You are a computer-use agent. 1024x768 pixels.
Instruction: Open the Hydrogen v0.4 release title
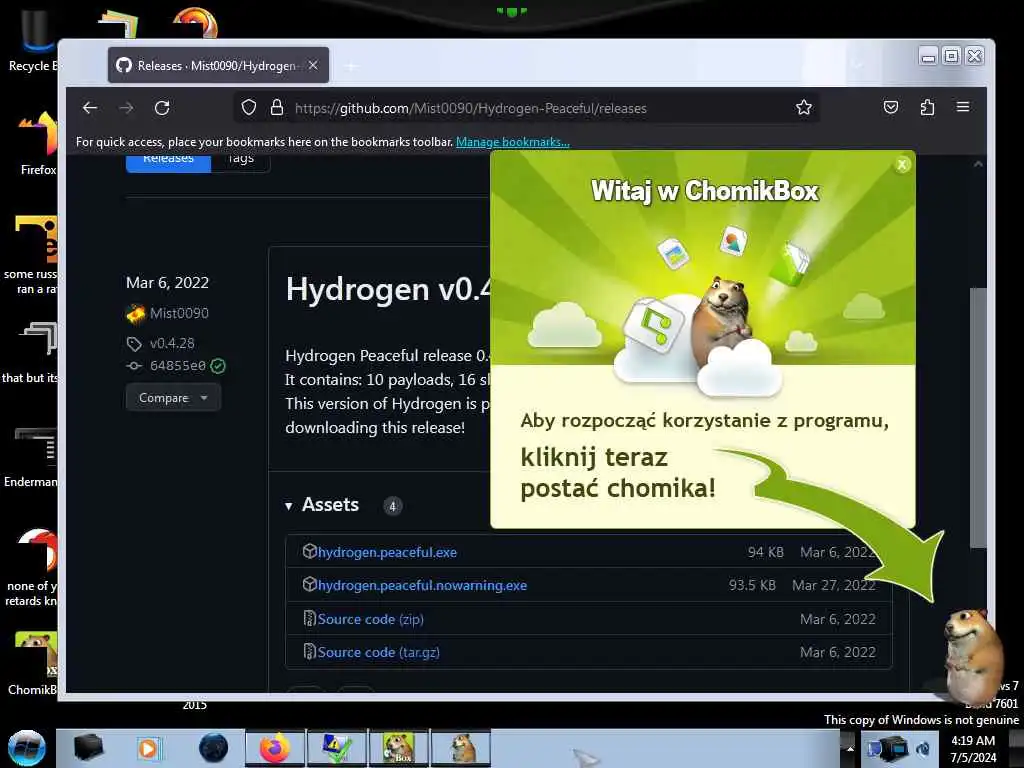[x=388, y=289]
